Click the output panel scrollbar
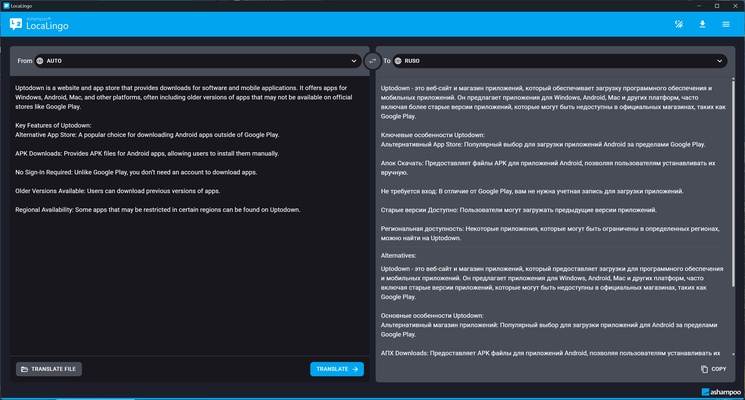The width and height of the screenshot is (745, 400). (x=733, y=200)
